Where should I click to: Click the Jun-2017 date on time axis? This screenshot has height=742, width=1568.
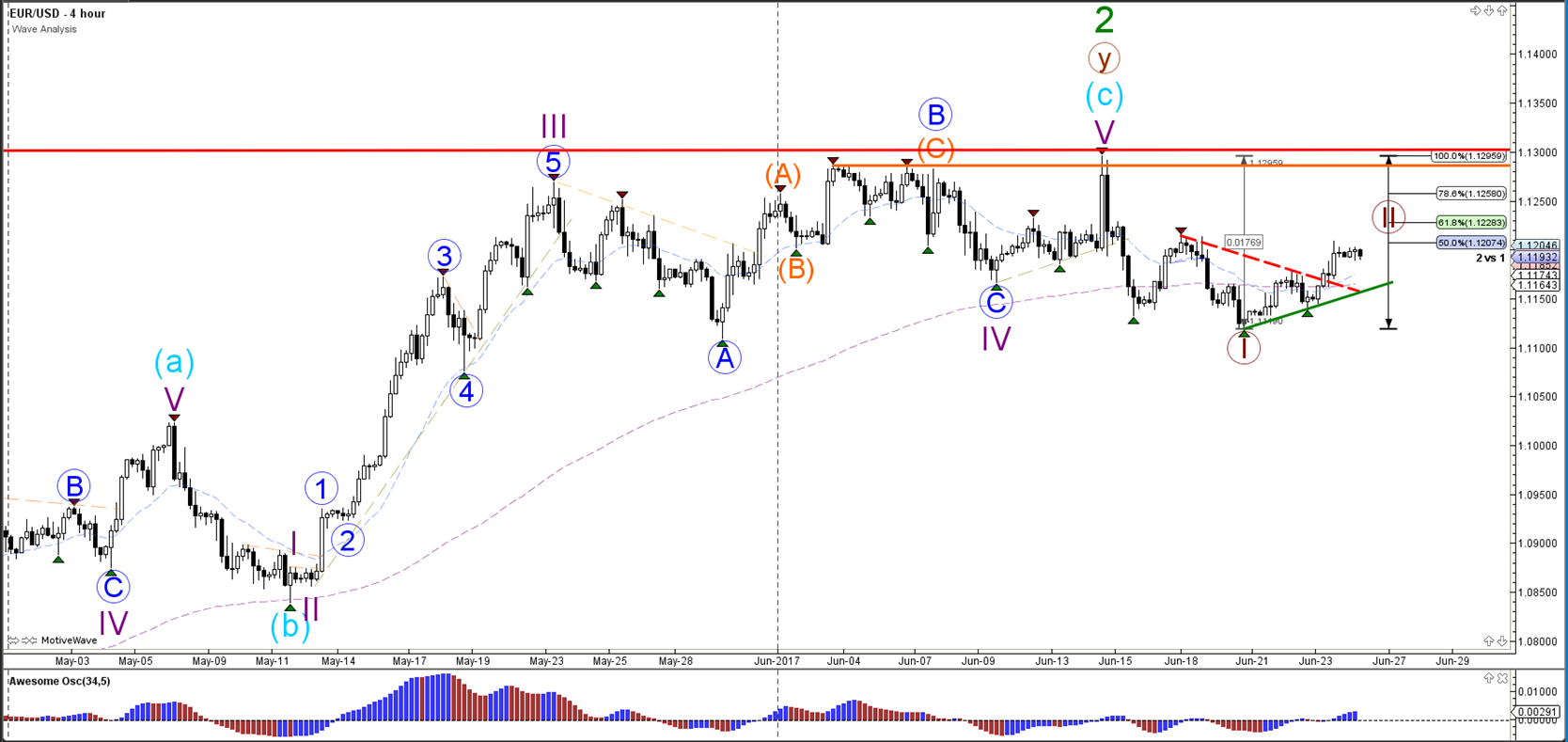pos(777,661)
